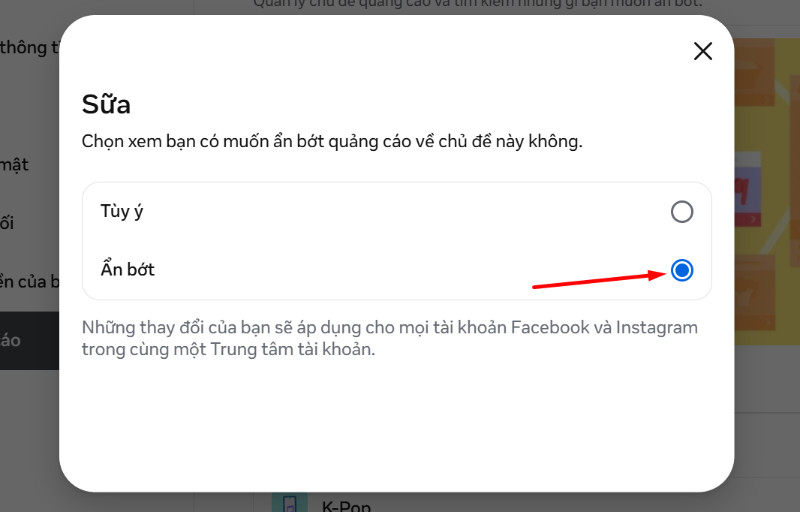Click the K-Pop topic behind the dialog

346,506
